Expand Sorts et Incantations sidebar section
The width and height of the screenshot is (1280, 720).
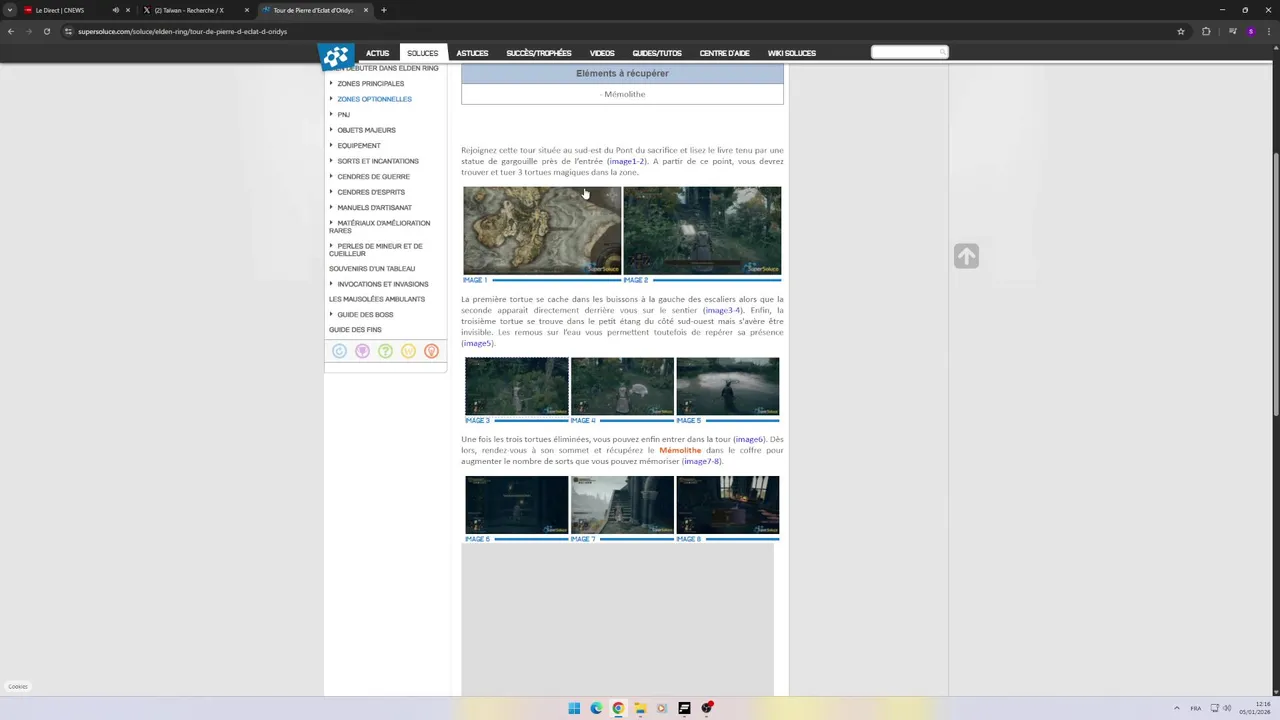(x=378, y=161)
